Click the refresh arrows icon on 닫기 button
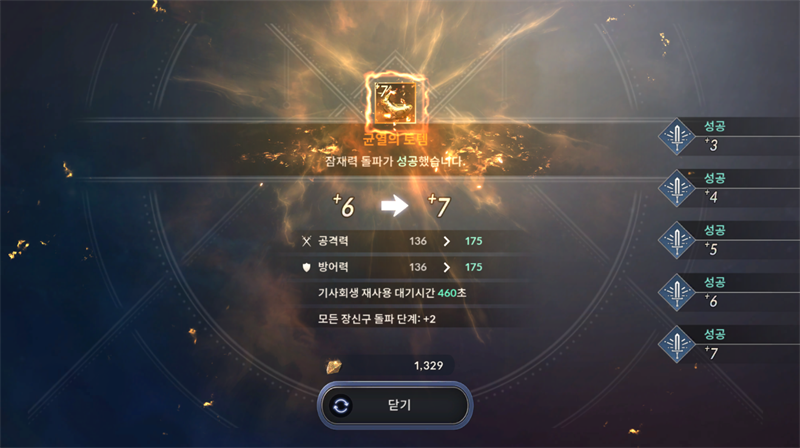Image resolution: width=800 pixels, height=448 pixels. pyautogui.click(x=341, y=406)
